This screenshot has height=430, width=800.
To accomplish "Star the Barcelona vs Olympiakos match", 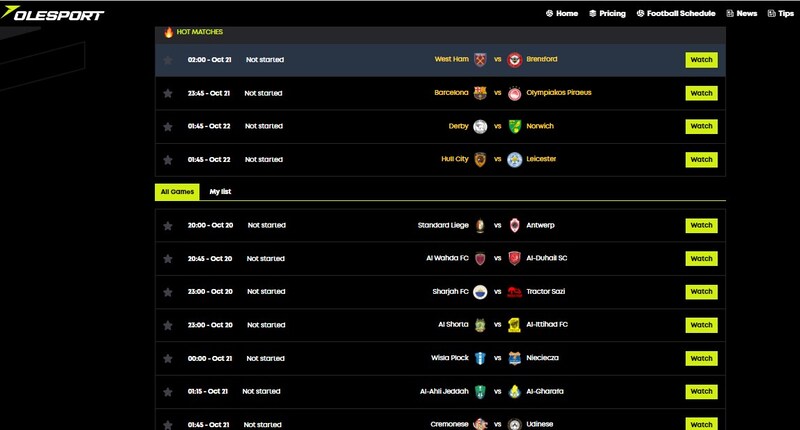I will point(168,93).
